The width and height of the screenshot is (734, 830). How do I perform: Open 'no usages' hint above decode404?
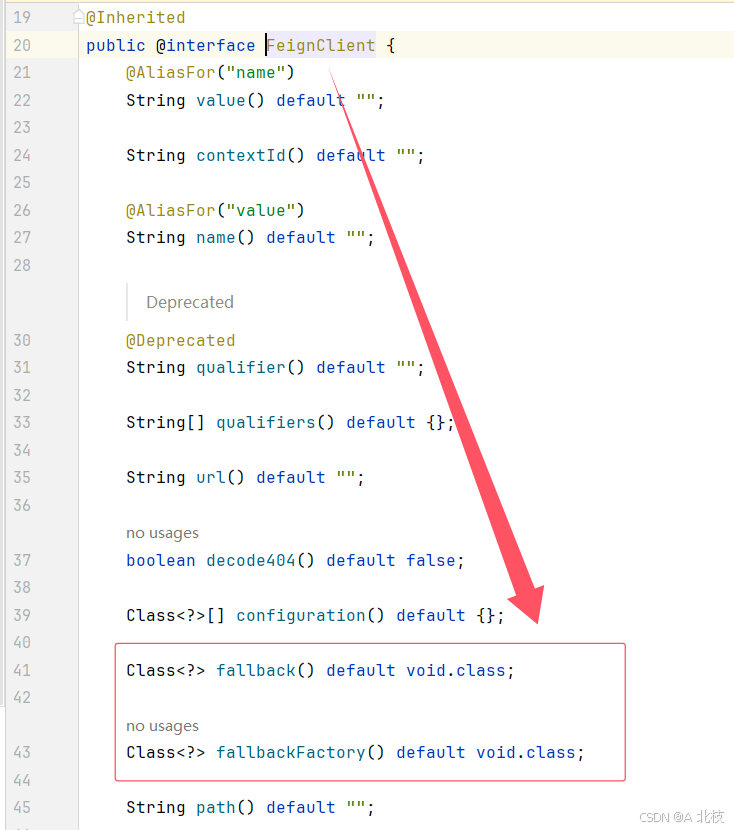pos(162,533)
